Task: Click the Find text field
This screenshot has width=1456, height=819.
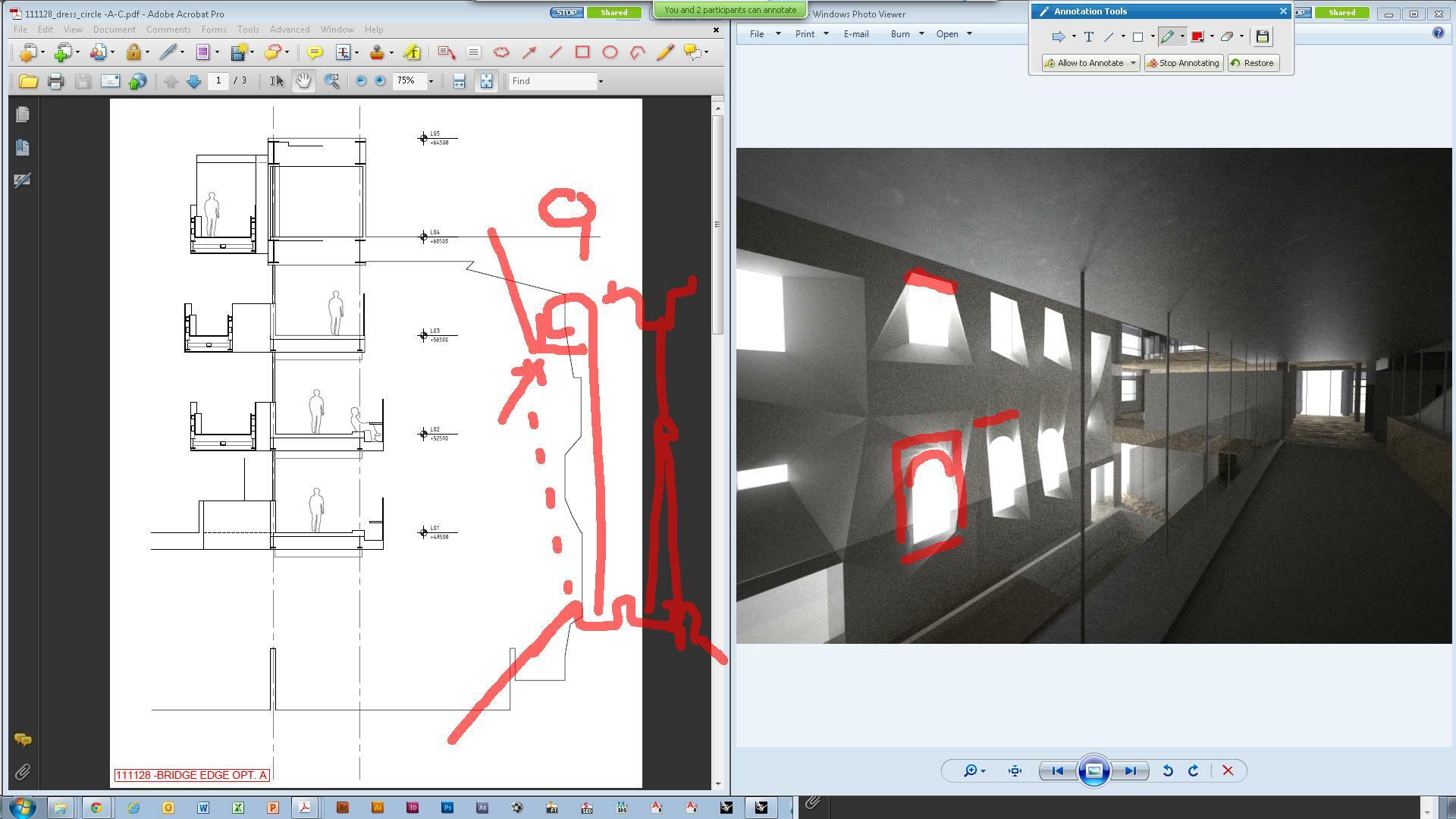Action: pyautogui.click(x=553, y=81)
